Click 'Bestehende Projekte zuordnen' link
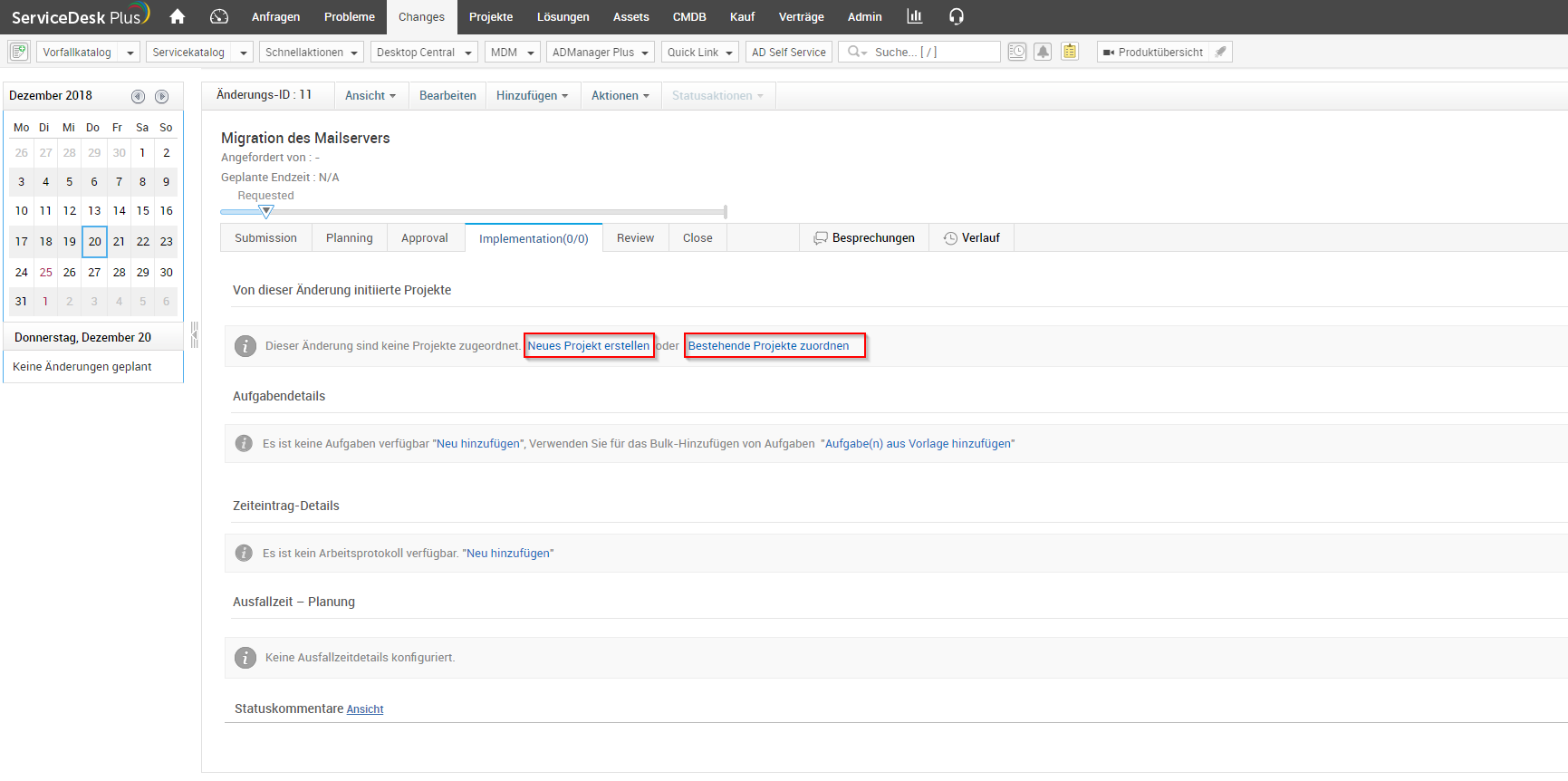Screen dimensions: 1568x781 coord(768,346)
